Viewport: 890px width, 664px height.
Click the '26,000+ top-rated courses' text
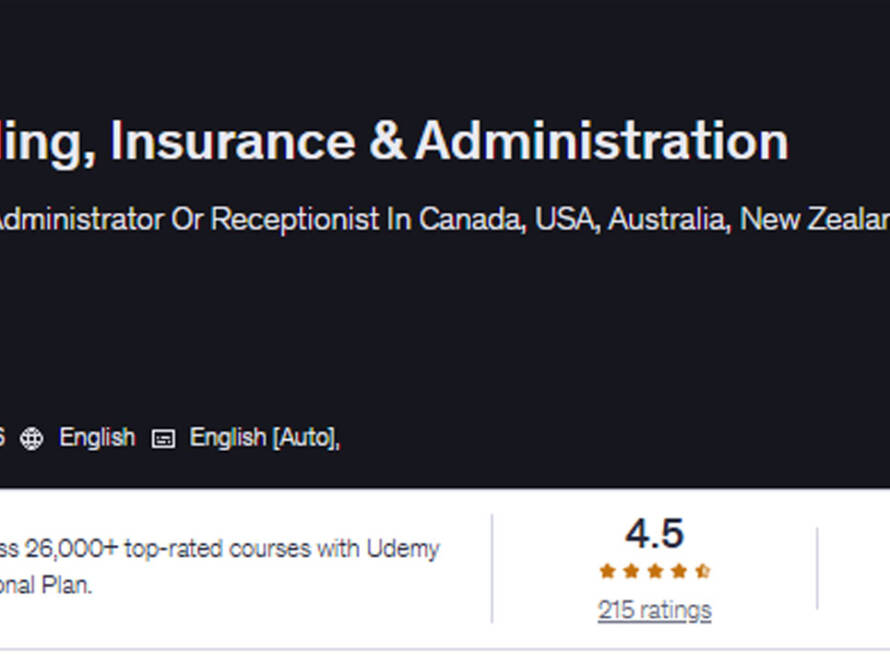168,549
